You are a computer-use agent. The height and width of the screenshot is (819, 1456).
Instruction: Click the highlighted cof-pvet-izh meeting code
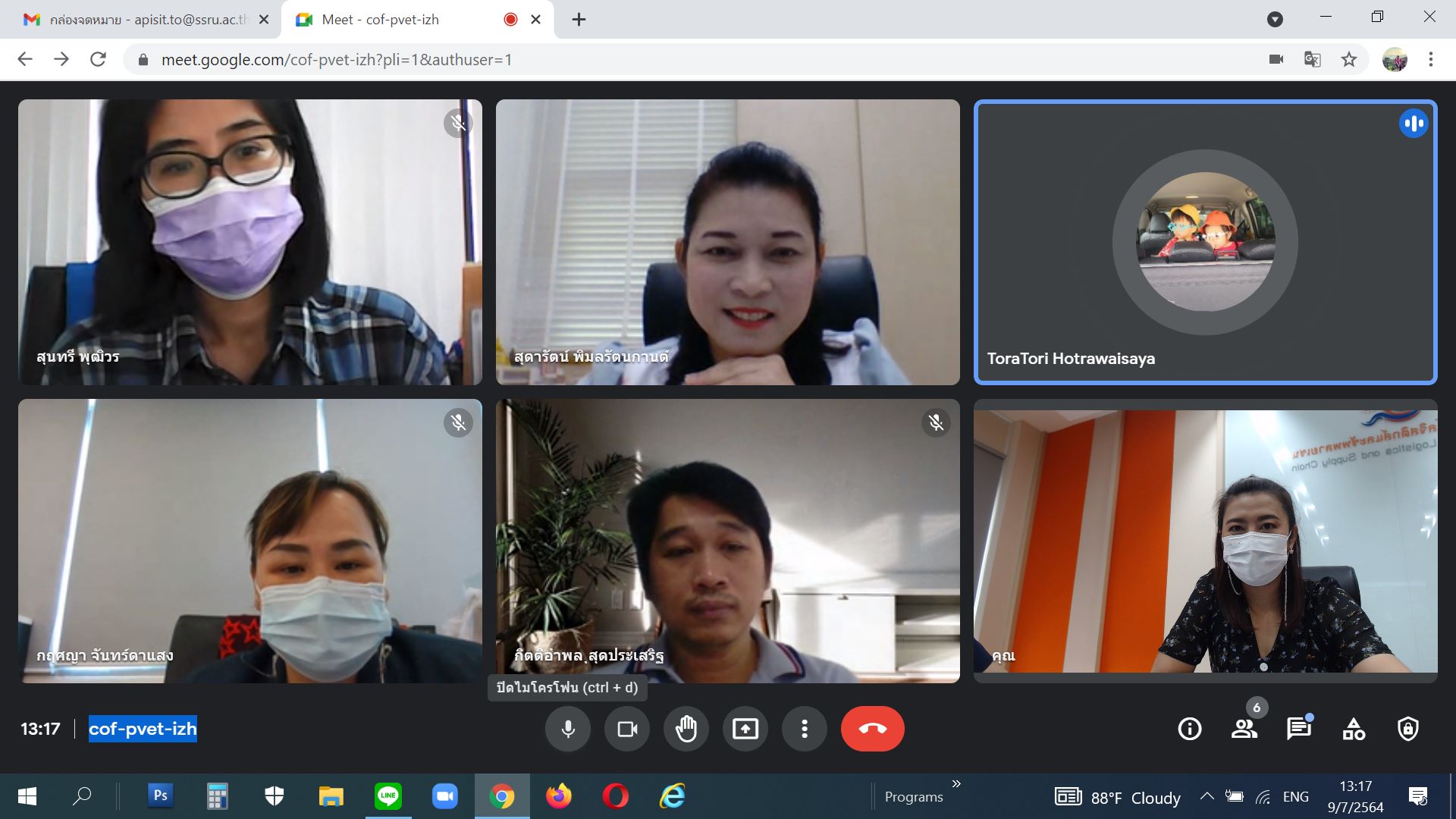(143, 729)
